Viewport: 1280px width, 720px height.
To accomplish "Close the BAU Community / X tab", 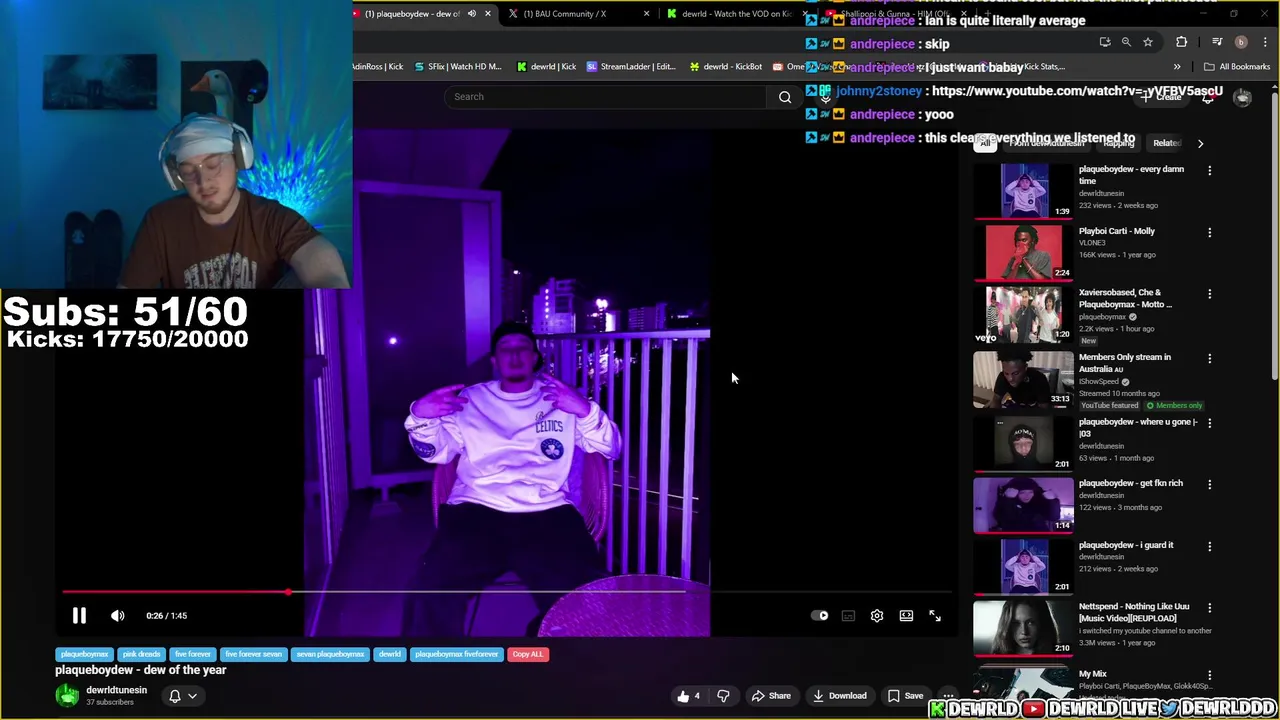I will [646, 14].
